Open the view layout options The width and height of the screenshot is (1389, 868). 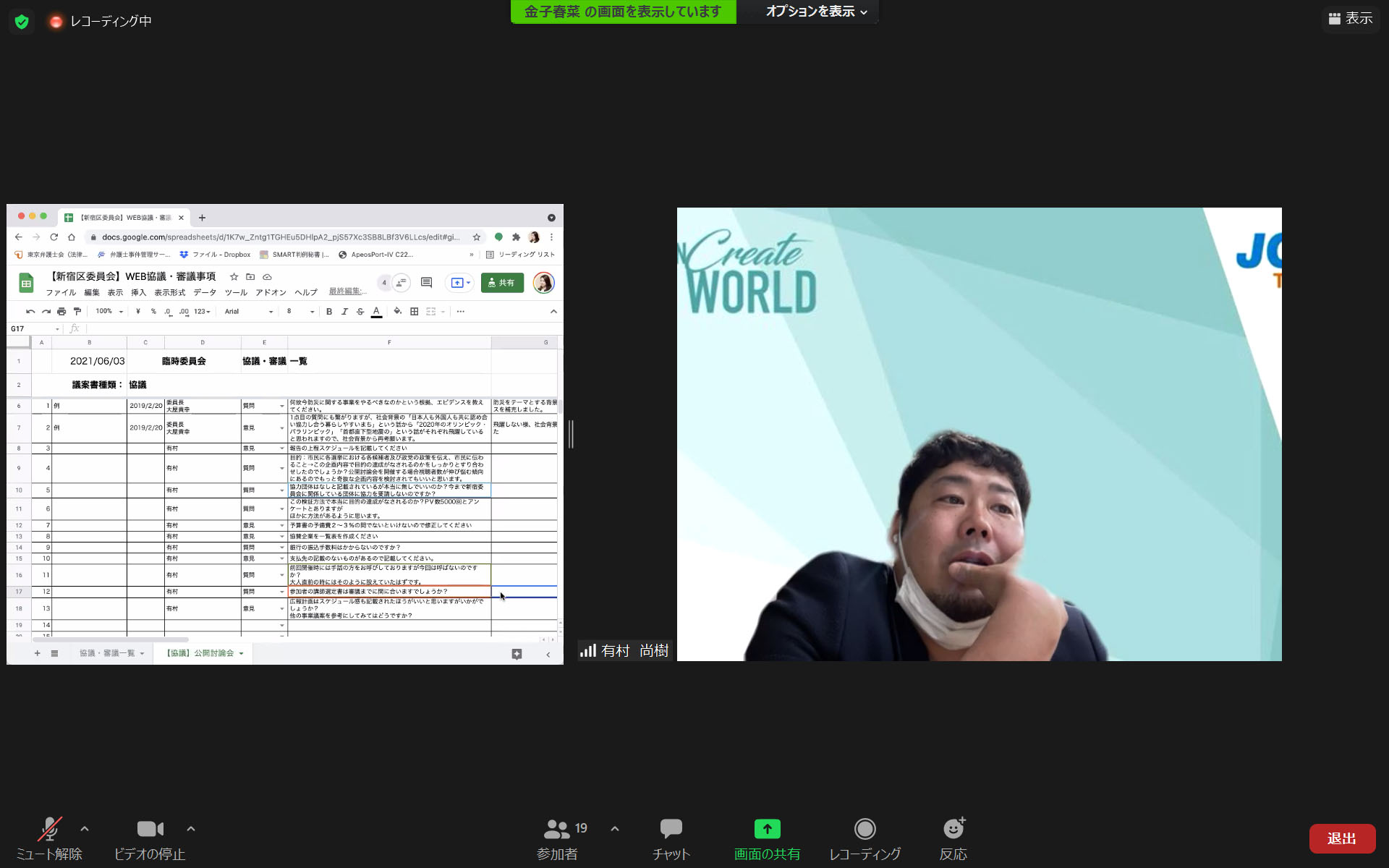pos(1350,18)
